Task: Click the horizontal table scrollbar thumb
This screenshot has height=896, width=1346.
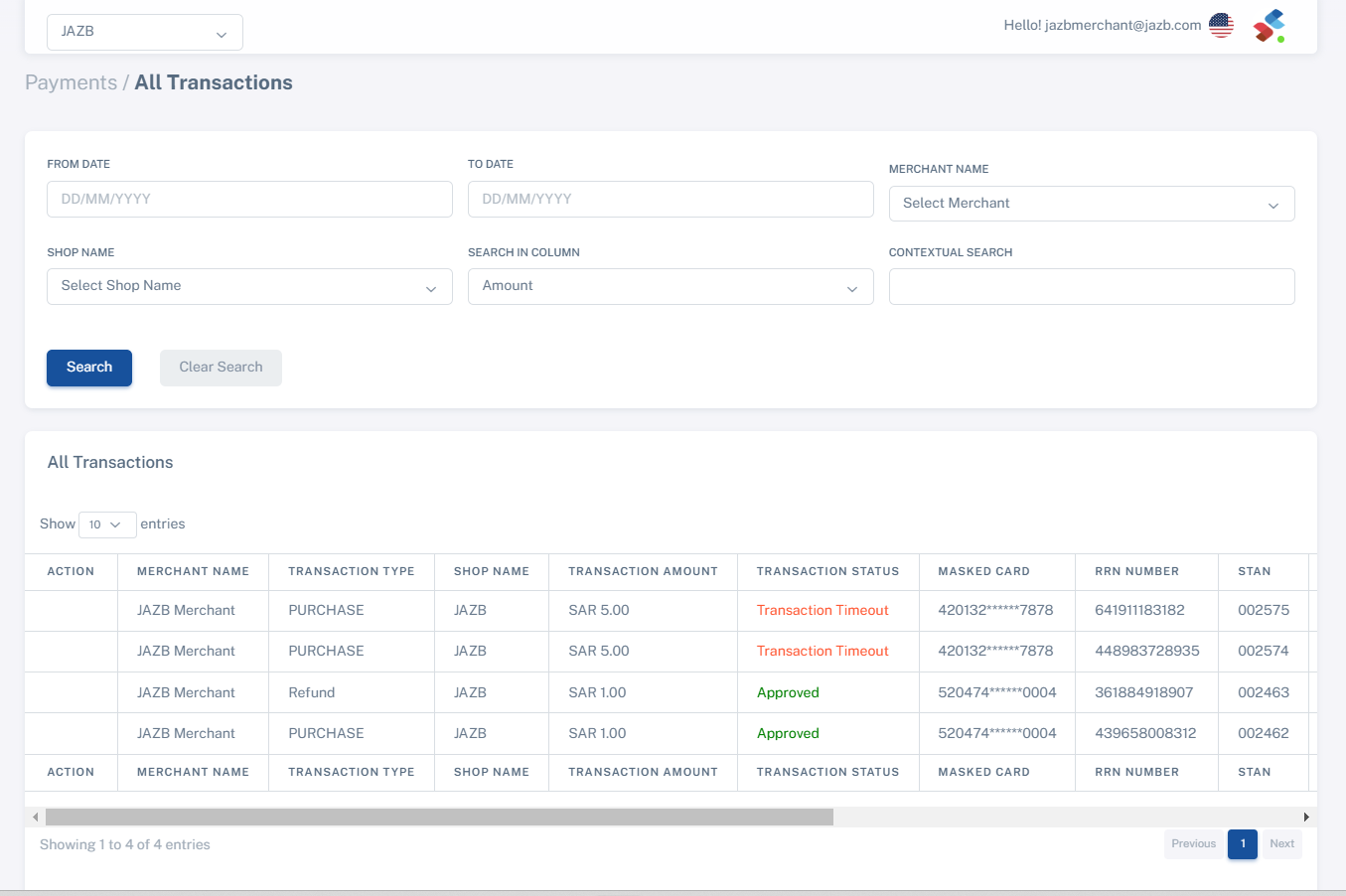Action: 439,818
